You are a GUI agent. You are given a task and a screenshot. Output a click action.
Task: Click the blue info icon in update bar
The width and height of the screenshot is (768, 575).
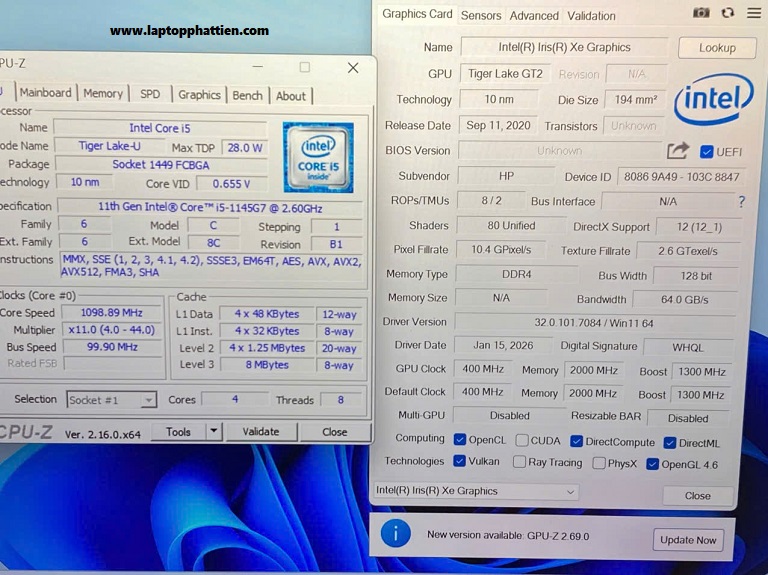click(x=395, y=533)
